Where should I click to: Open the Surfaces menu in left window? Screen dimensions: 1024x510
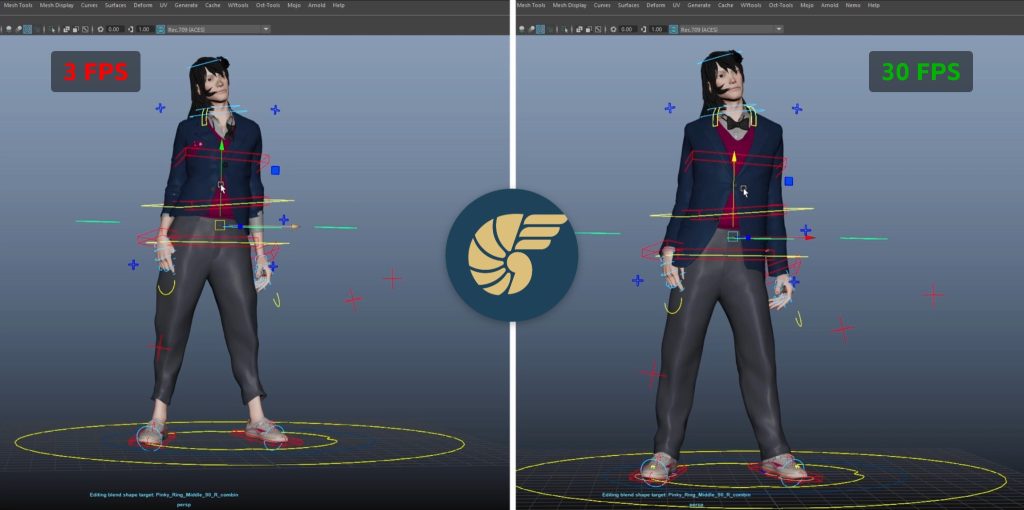coord(116,5)
